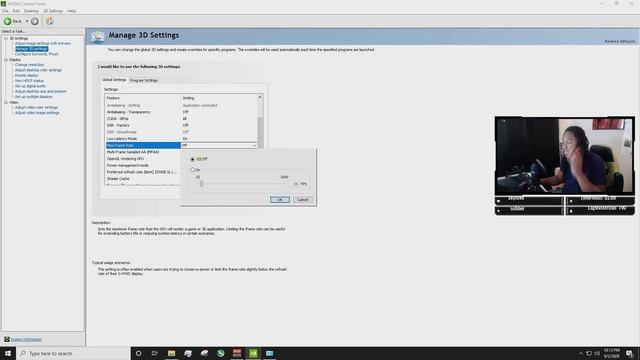Click the Manage 3D Settings header icon
640x360 pixels.
click(98, 37)
